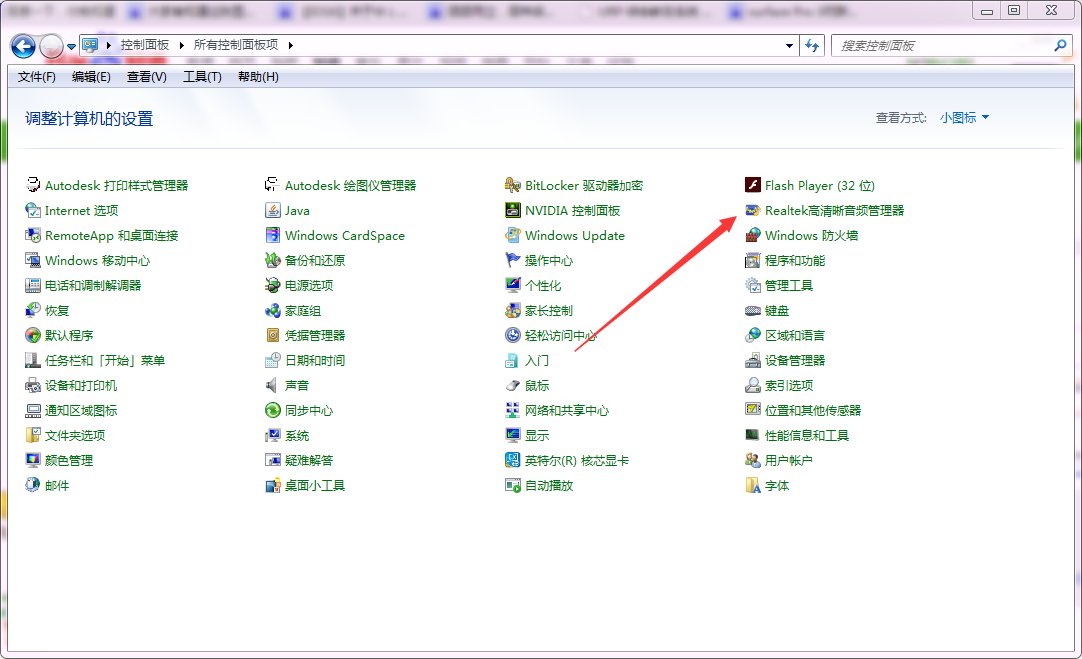Open 设备管理器

pos(794,360)
